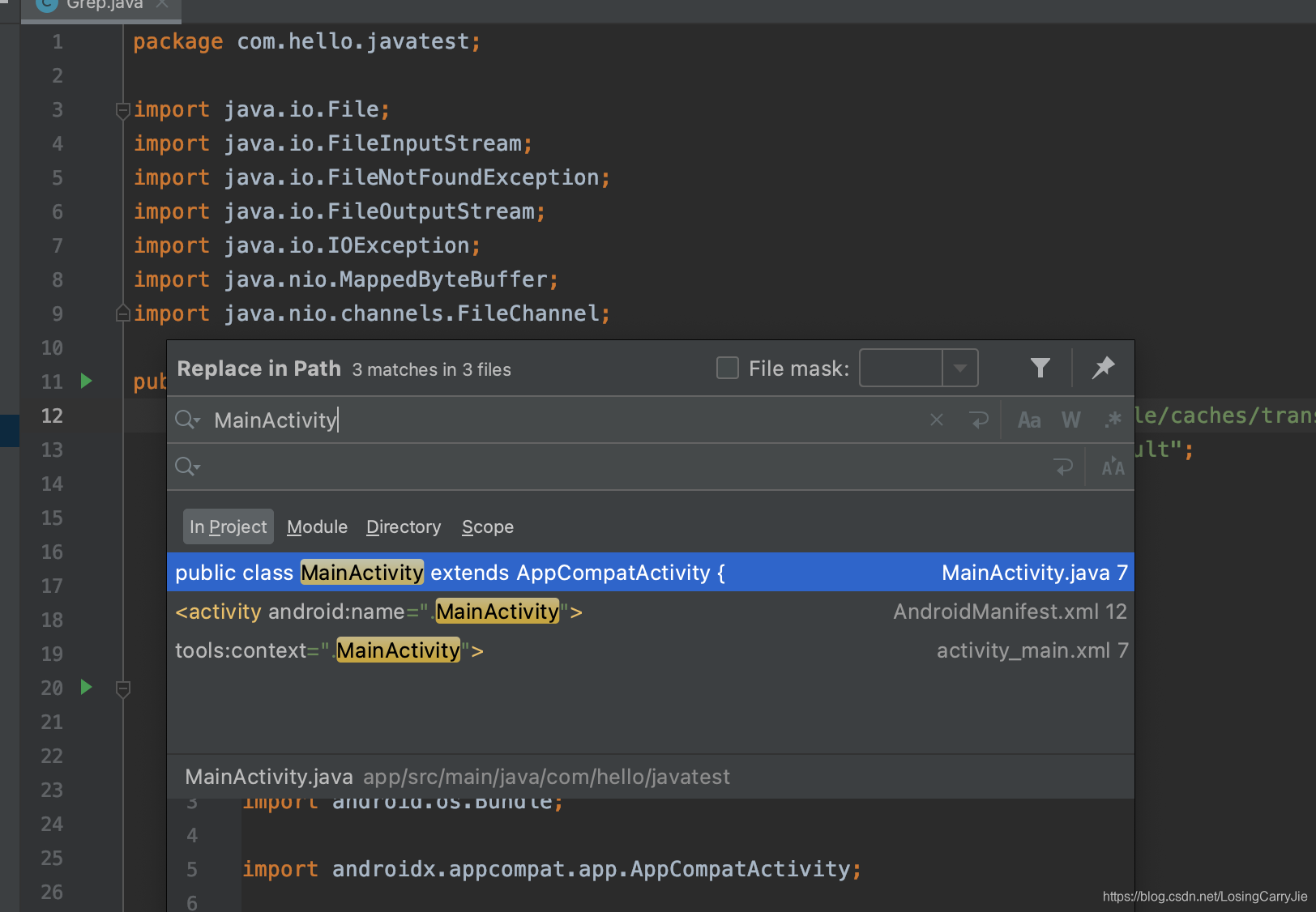Screen dimensions: 1316x912
Task: Toggle Match Case (Aa) option
Action: tap(1029, 420)
